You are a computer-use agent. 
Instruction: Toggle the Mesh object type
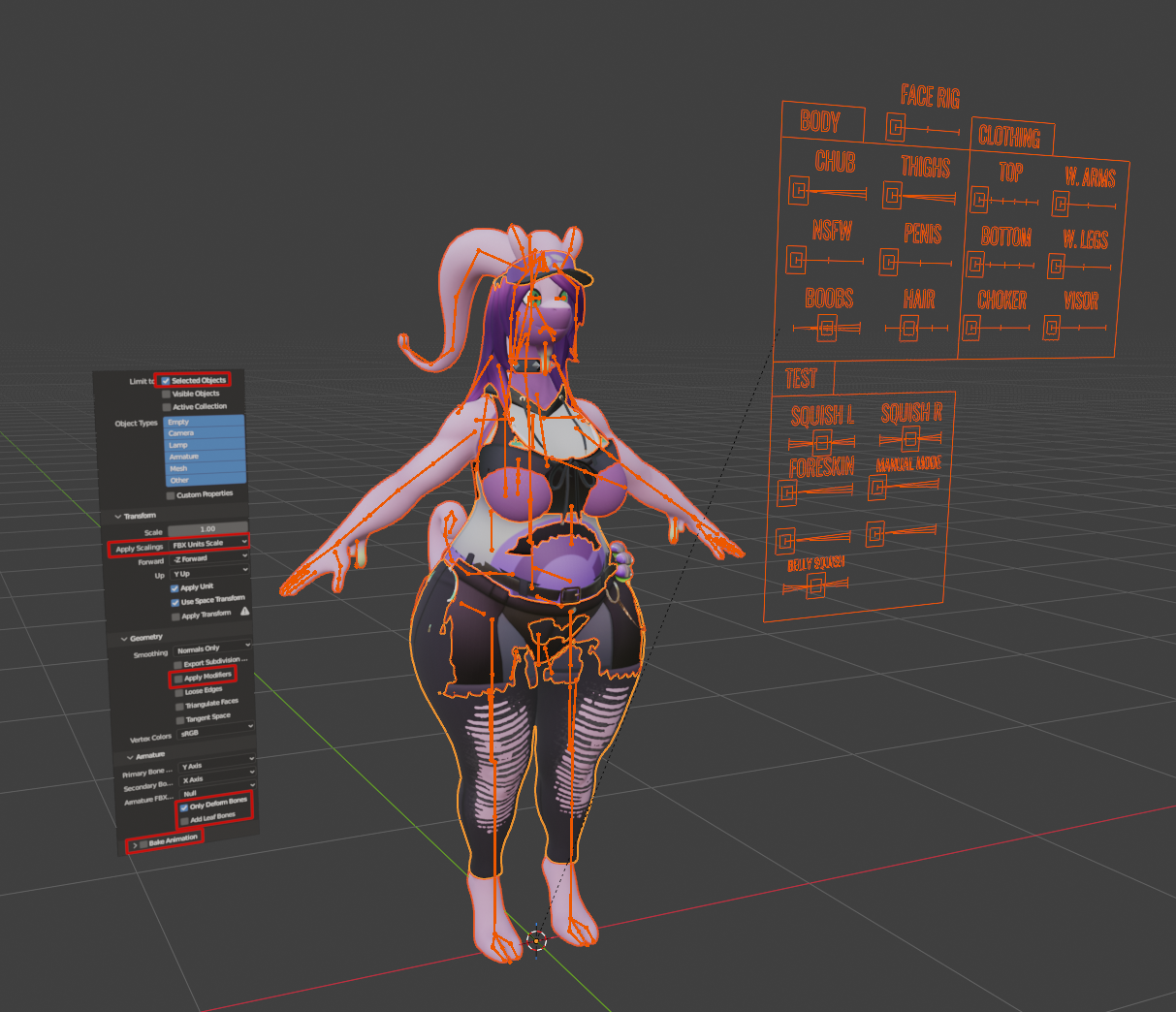(x=206, y=467)
